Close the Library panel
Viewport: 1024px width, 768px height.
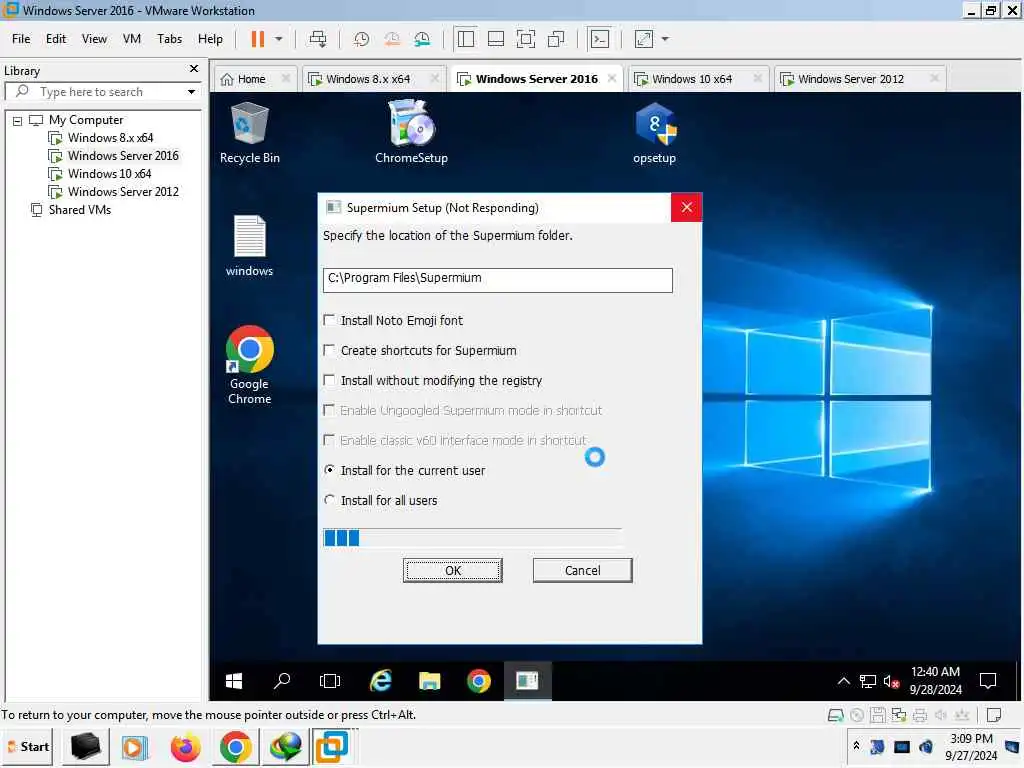click(193, 69)
